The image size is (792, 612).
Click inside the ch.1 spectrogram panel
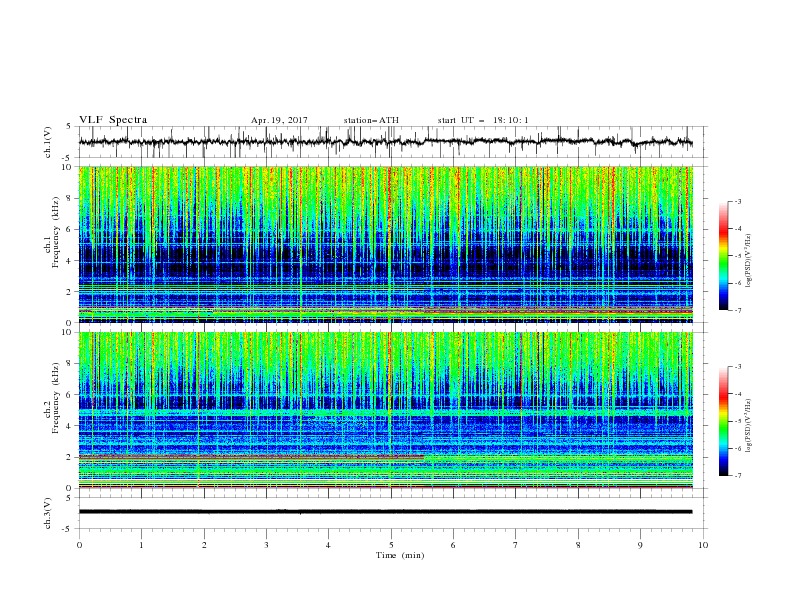386,244
